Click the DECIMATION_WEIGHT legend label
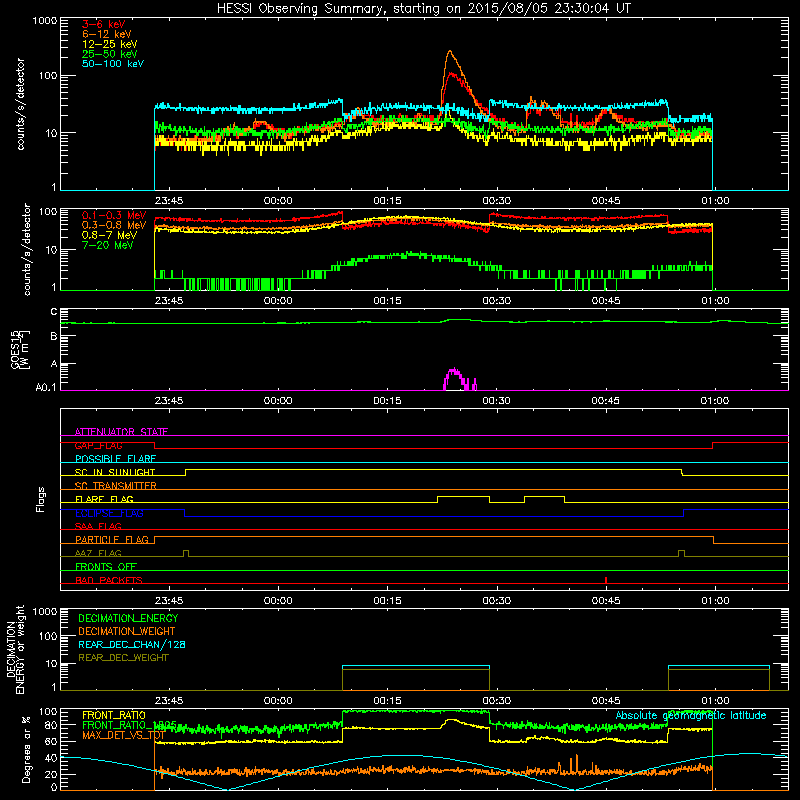Image resolution: width=800 pixels, height=800 pixels. (x=127, y=631)
